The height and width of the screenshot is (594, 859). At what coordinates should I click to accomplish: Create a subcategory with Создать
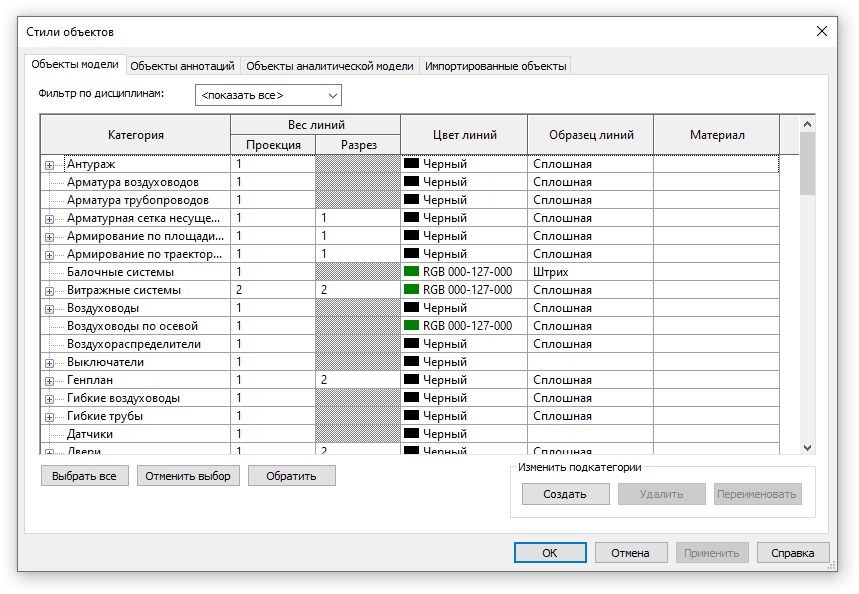click(x=565, y=494)
